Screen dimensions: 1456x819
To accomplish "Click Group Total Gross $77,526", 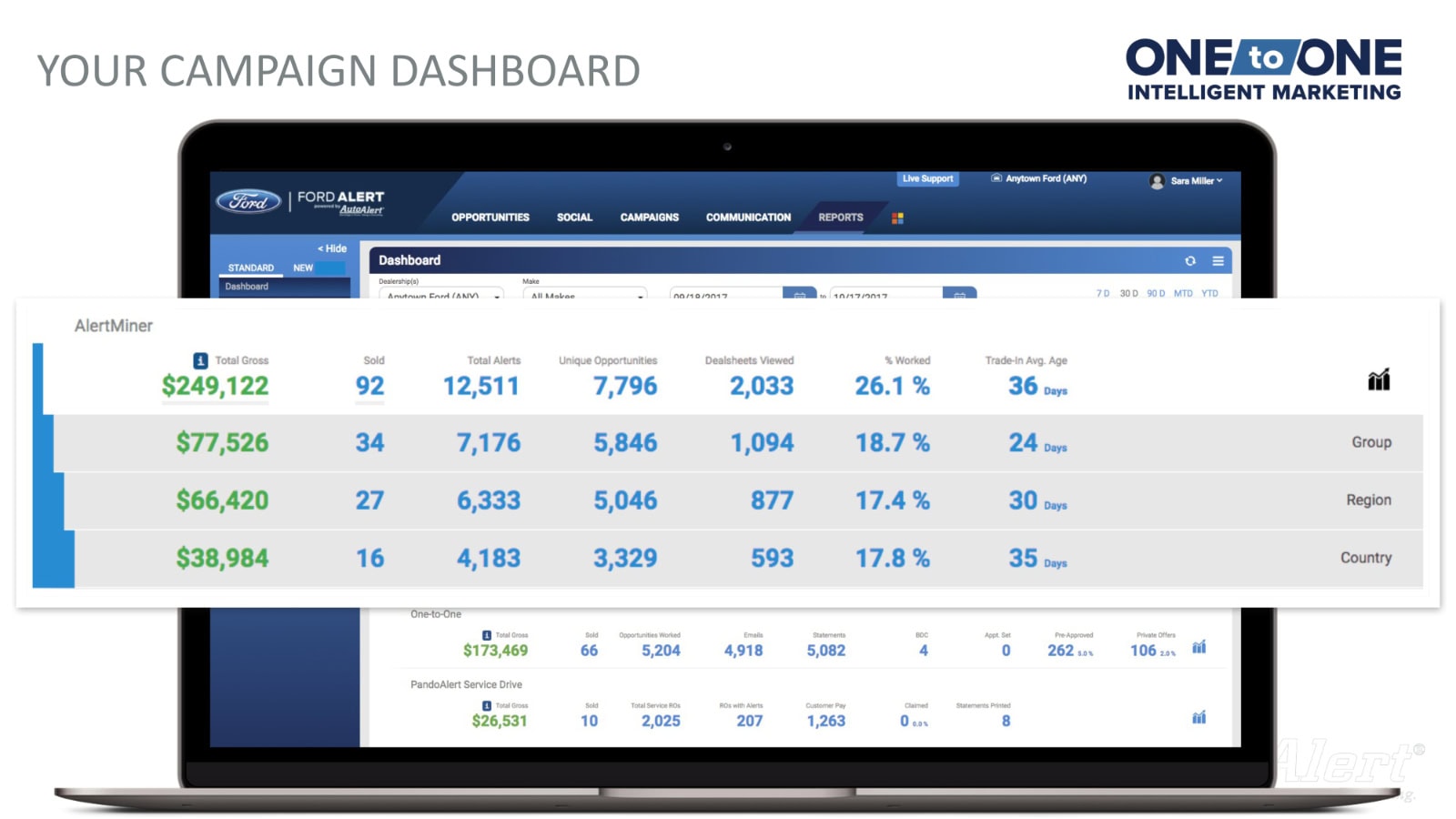I will point(222,443).
